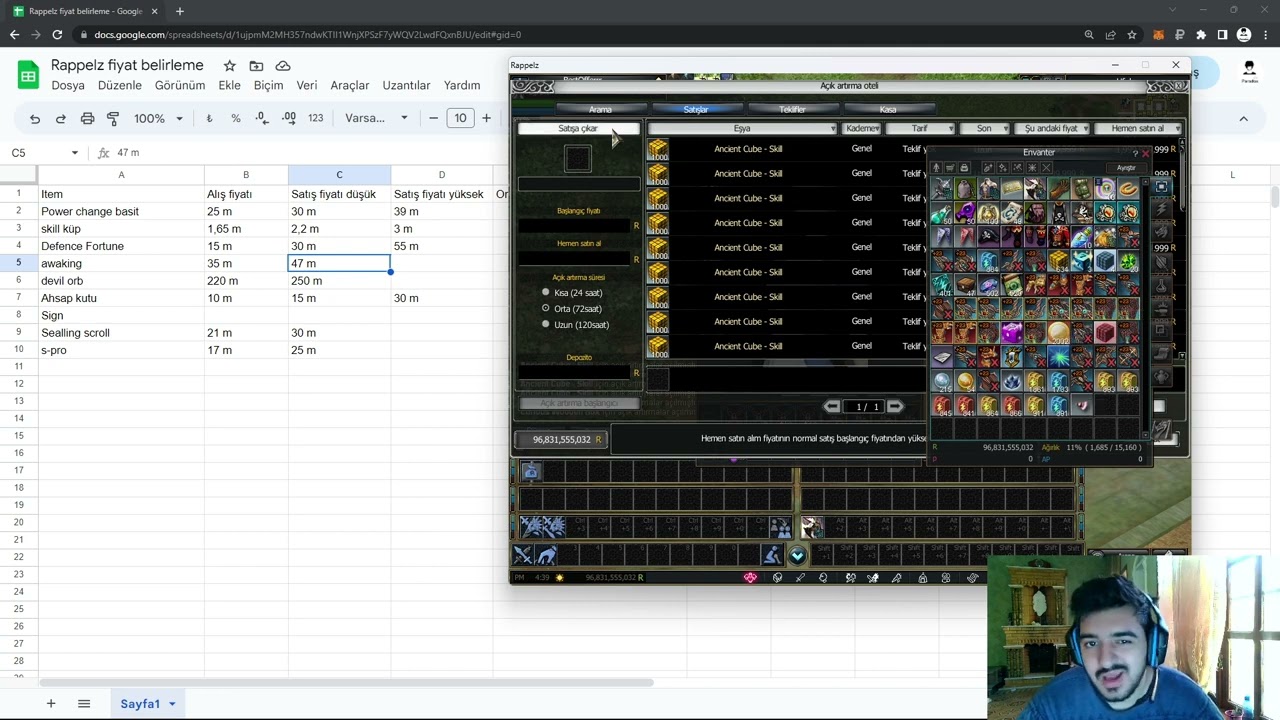The height and width of the screenshot is (720, 1280).
Task: Activate the paint format tool in Sheets
Action: click(x=113, y=118)
